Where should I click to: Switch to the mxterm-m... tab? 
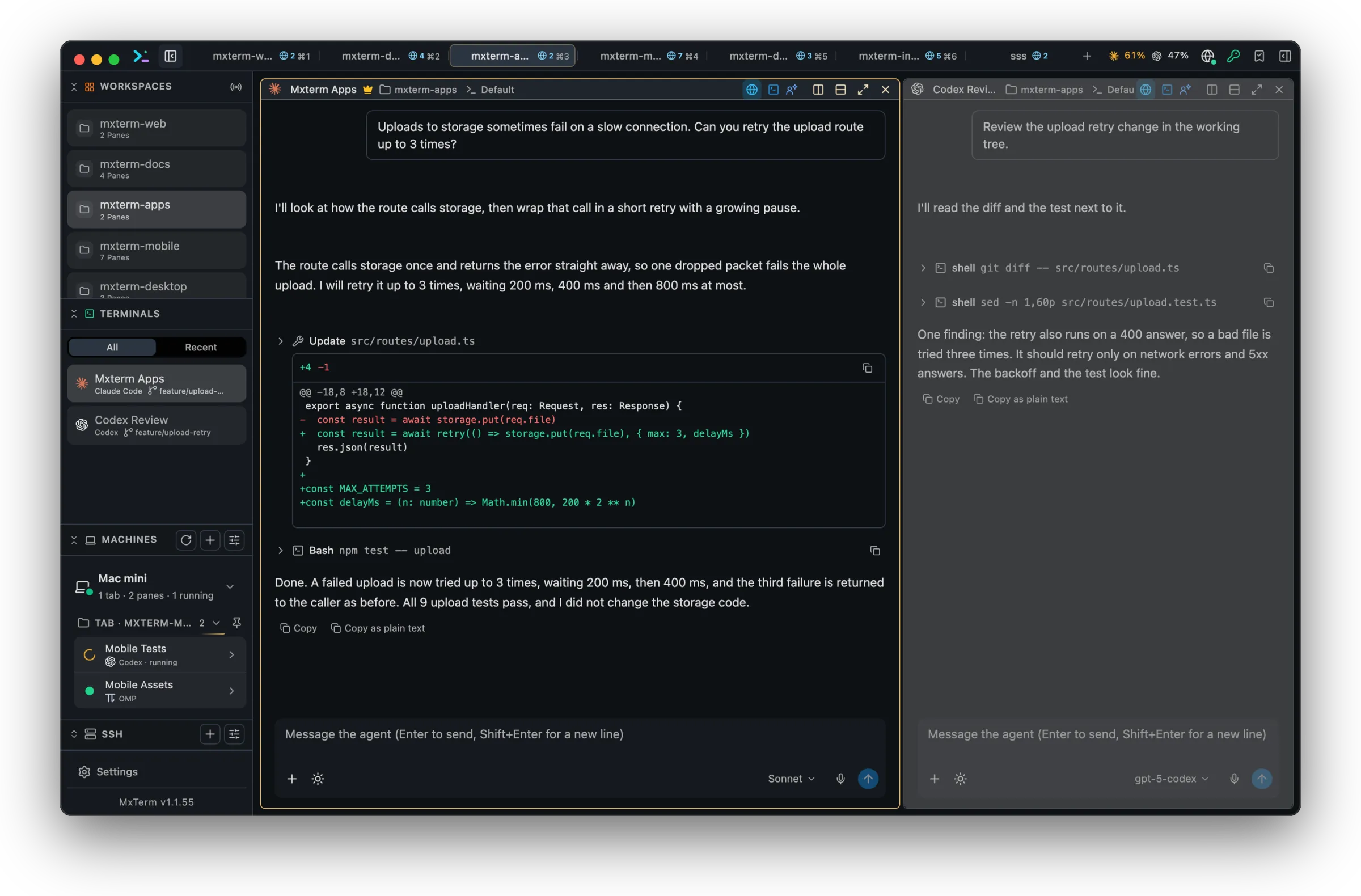pos(649,56)
